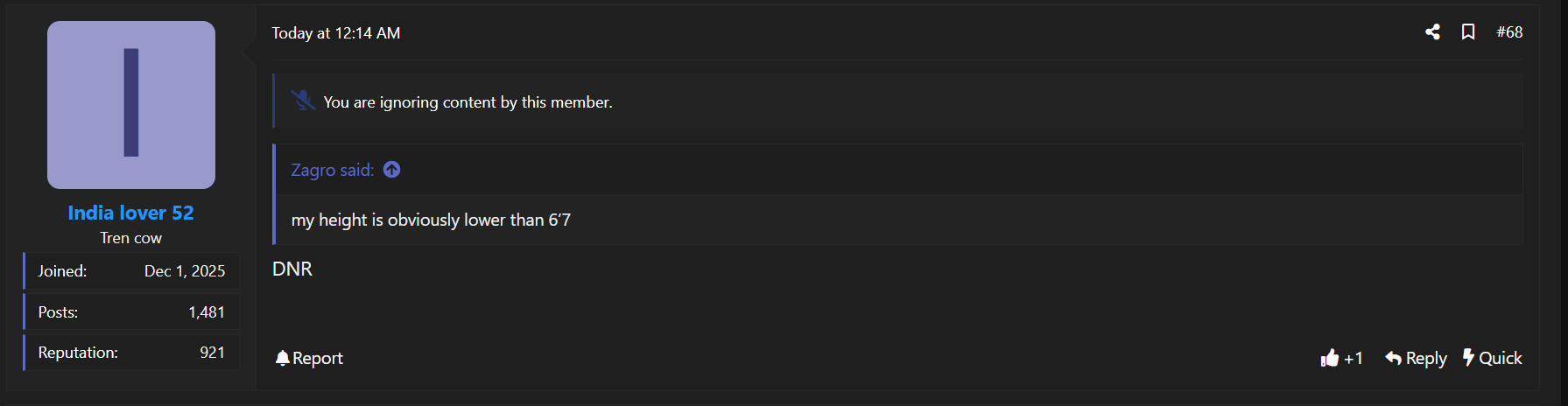
Task: Click the Reply arrow icon
Action: pos(1393,358)
